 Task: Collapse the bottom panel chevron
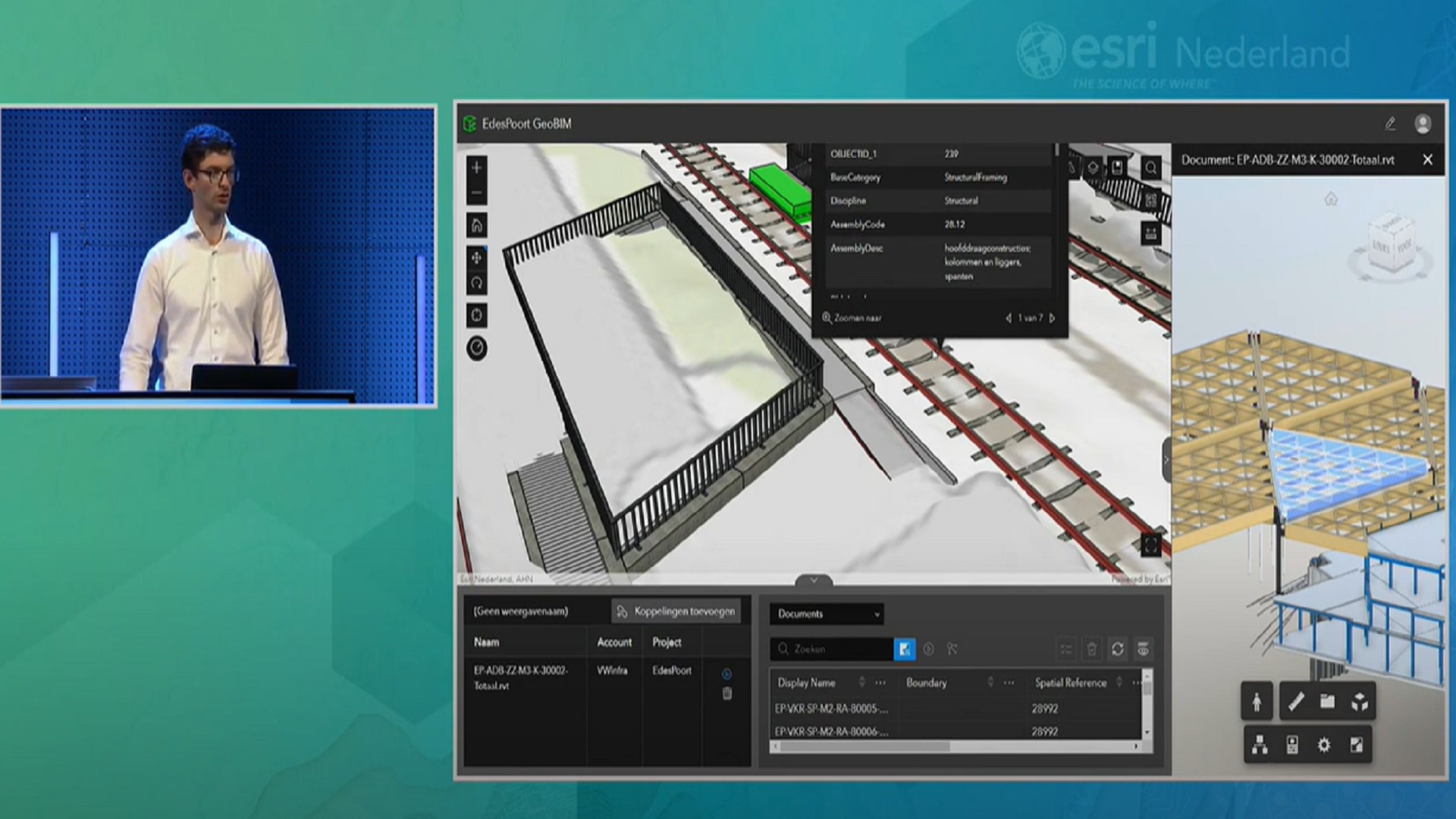pyautogui.click(x=814, y=580)
